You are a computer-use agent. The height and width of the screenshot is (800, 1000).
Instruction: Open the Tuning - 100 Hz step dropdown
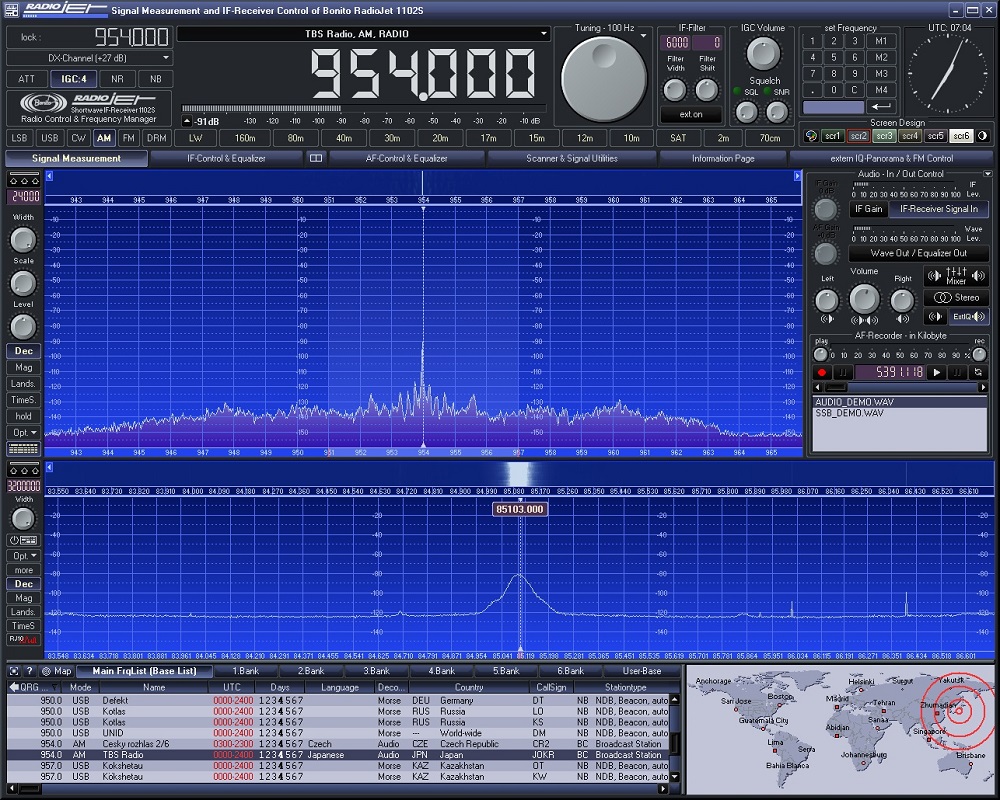coord(643,36)
